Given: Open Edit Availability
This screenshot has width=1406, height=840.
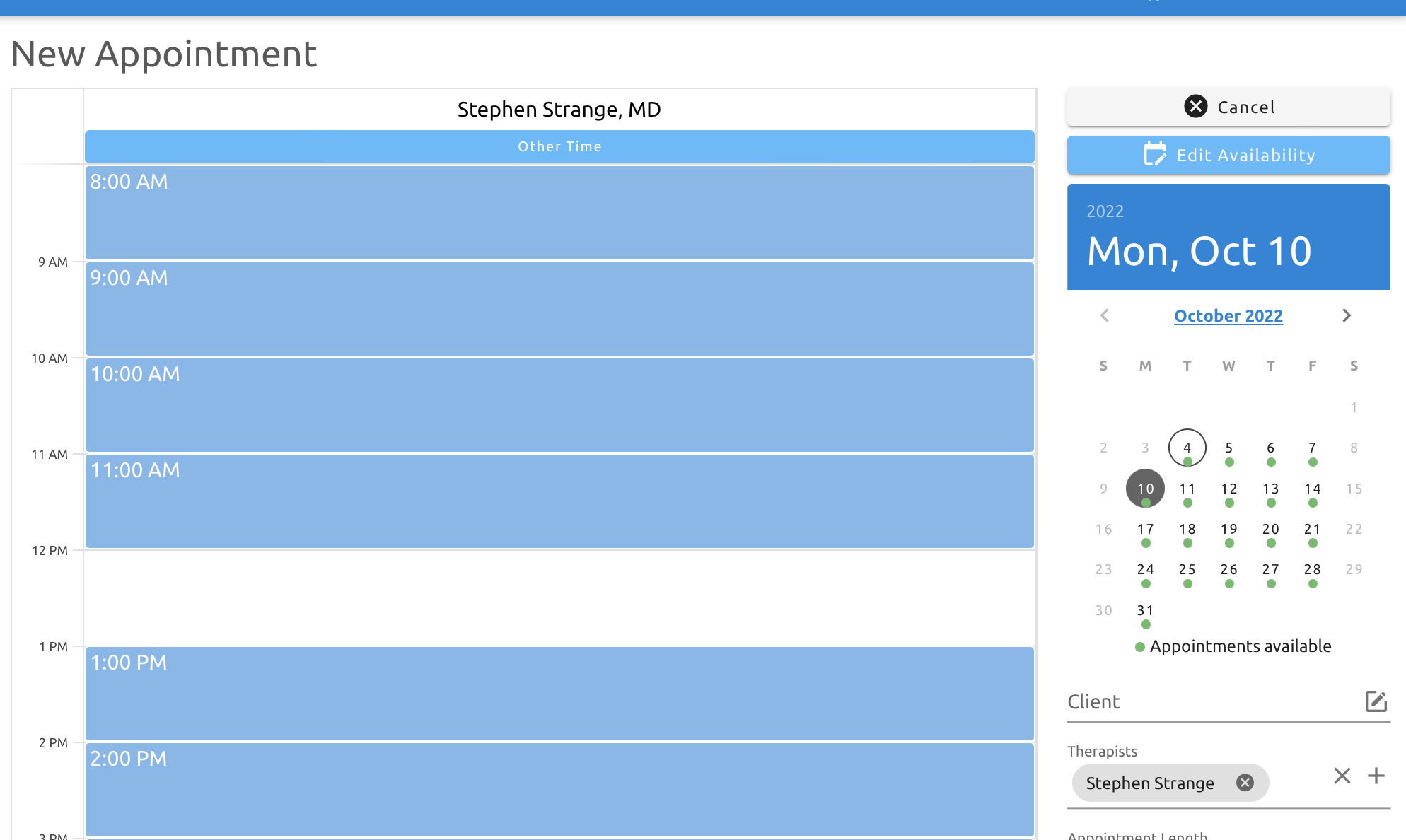Looking at the screenshot, I should (1228, 155).
